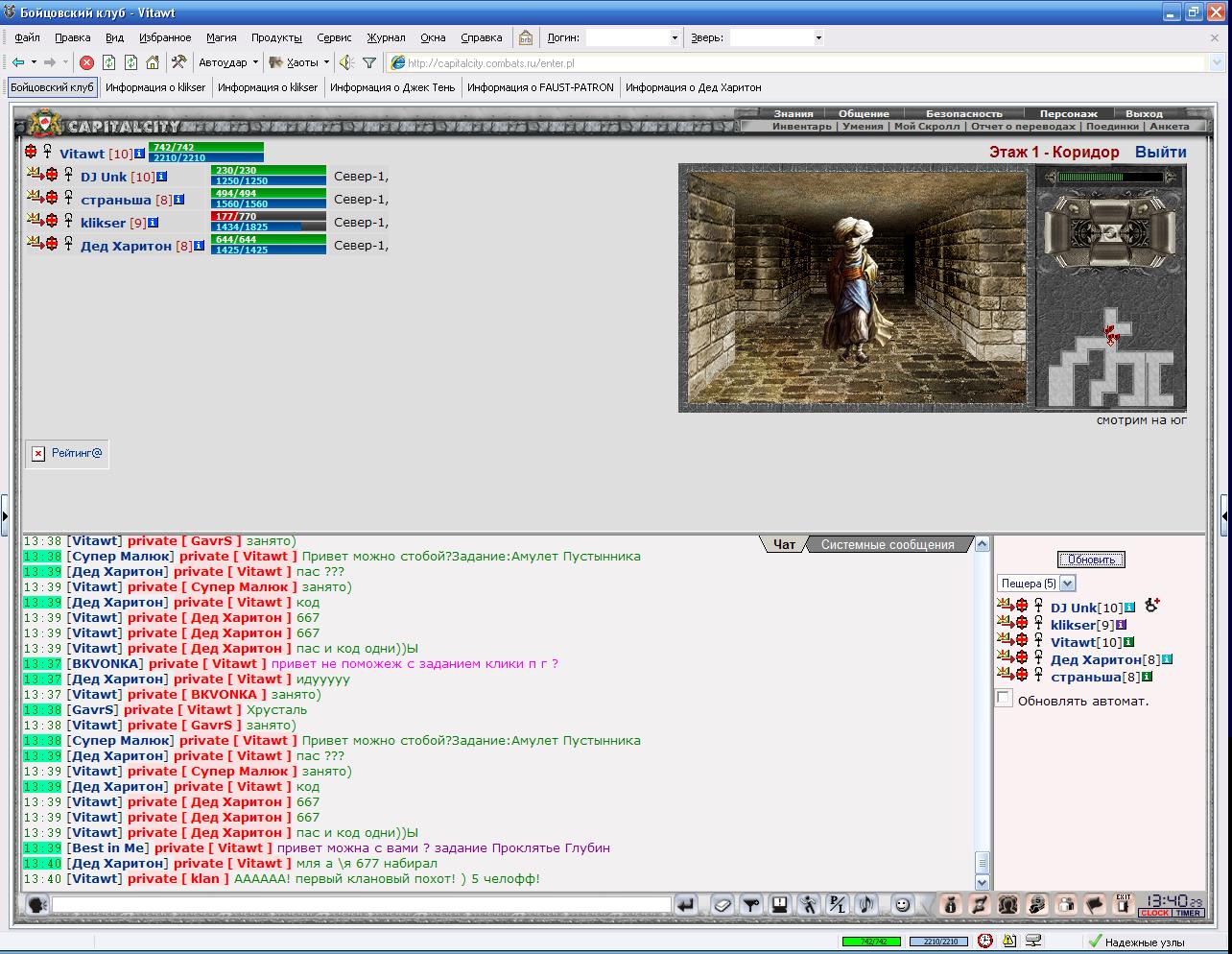1232x954 pixels.
Task: Navigate back with the left arrow
Action: (x=18, y=62)
